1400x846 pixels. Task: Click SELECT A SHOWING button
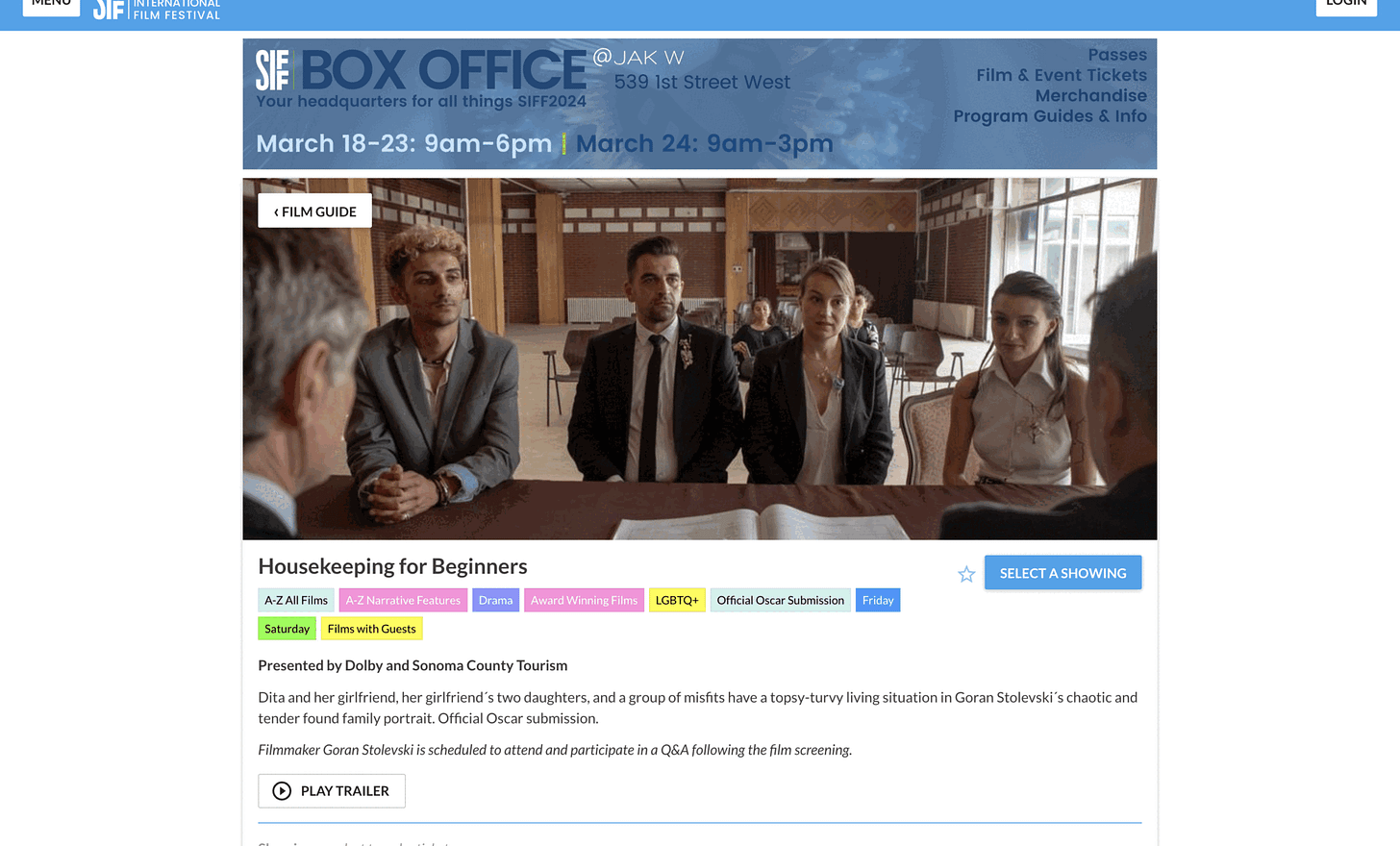pyautogui.click(x=1062, y=573)
